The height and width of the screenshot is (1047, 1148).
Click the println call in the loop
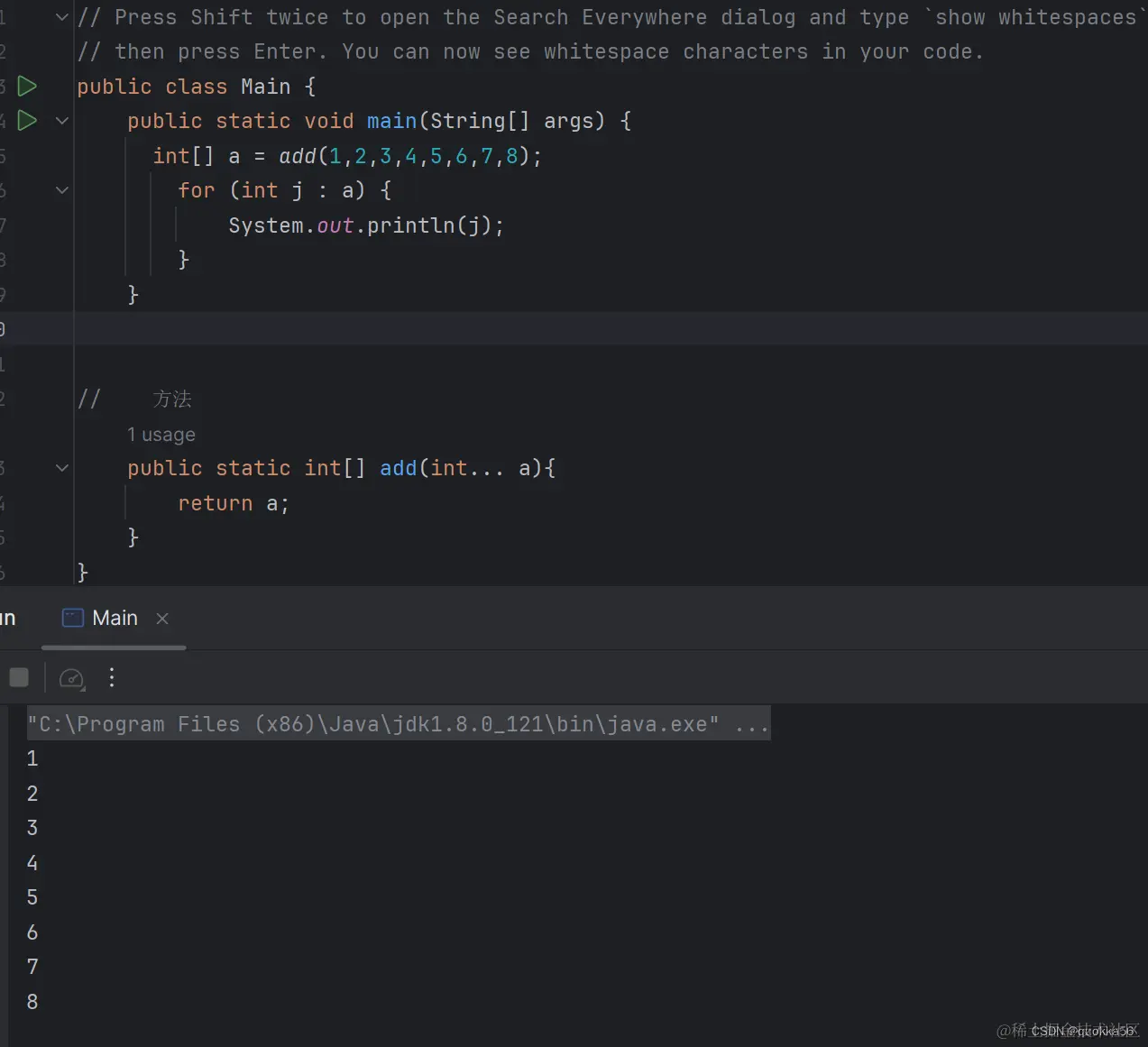click(x=410, y=225)
